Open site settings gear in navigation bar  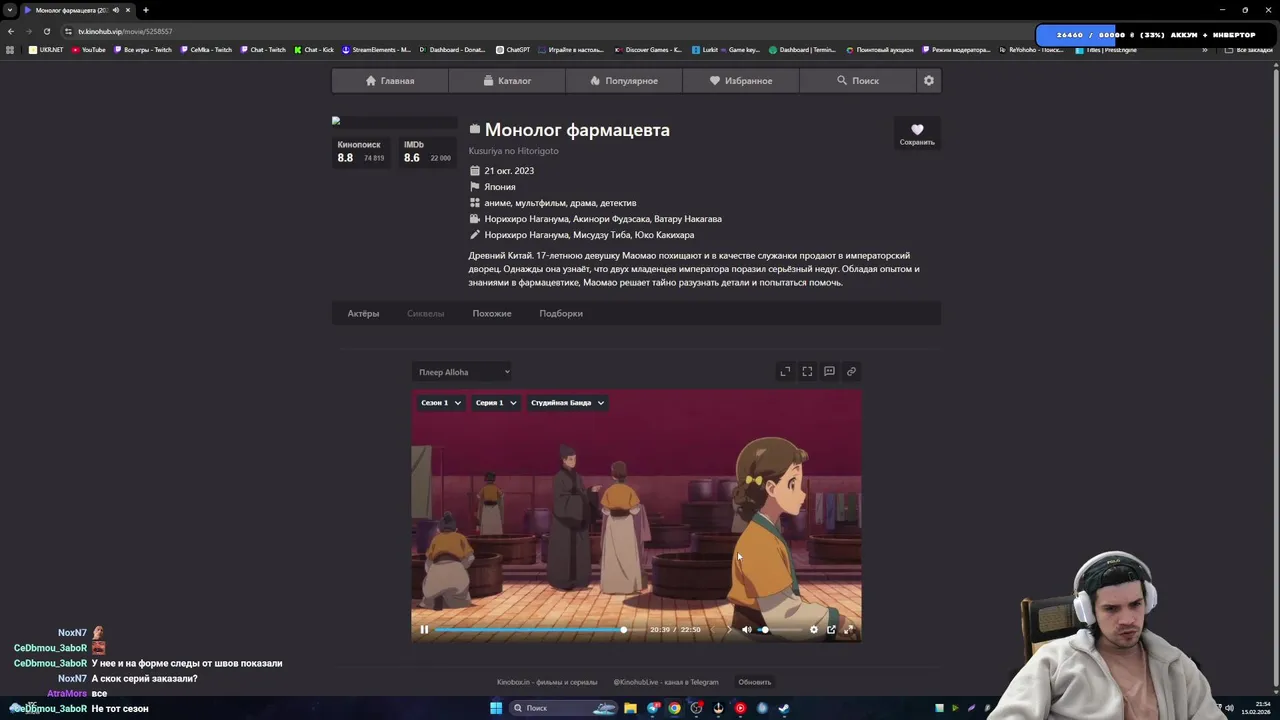click(928, 80)
